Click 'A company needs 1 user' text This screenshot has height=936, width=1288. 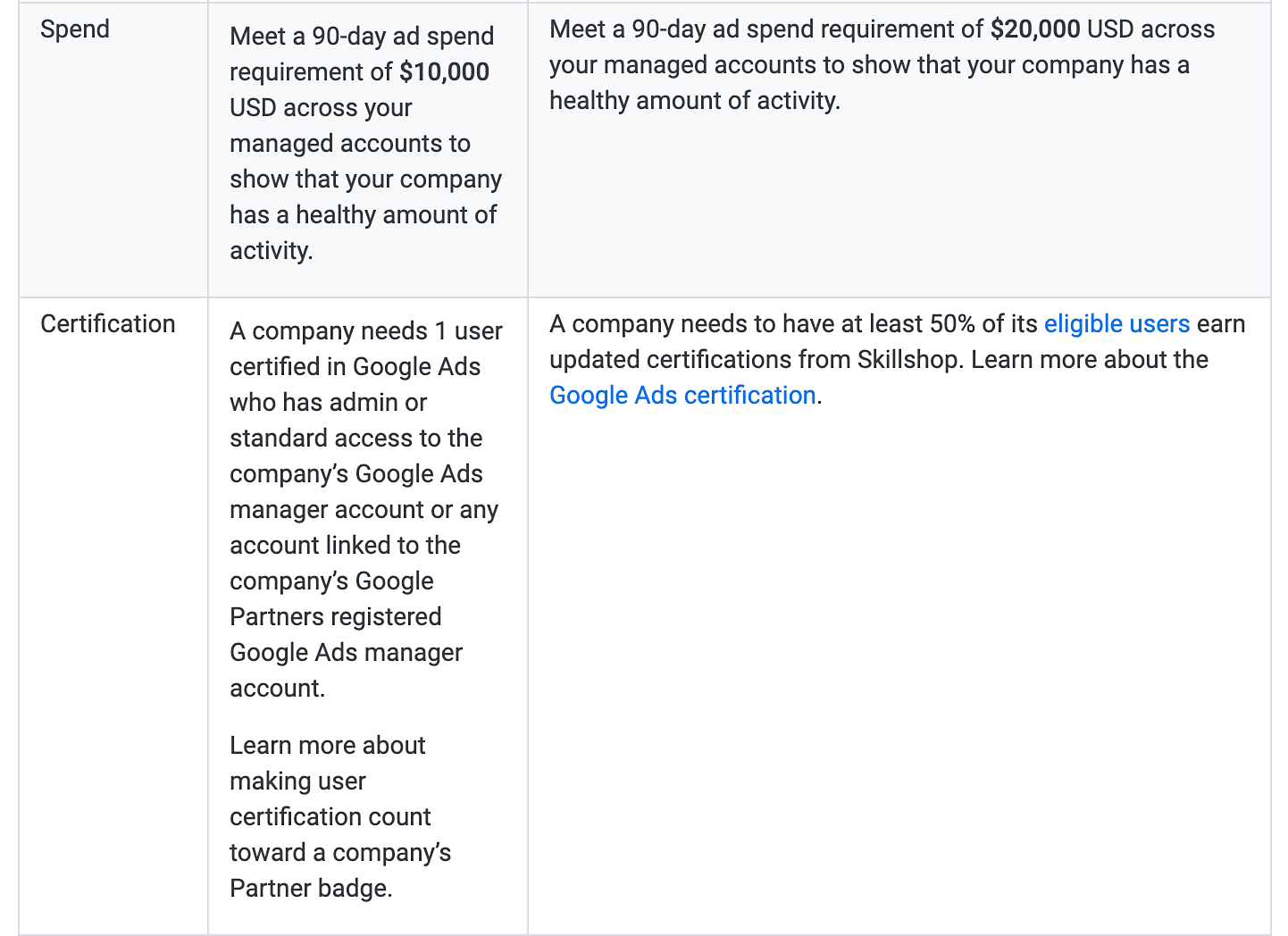[365, 331]
